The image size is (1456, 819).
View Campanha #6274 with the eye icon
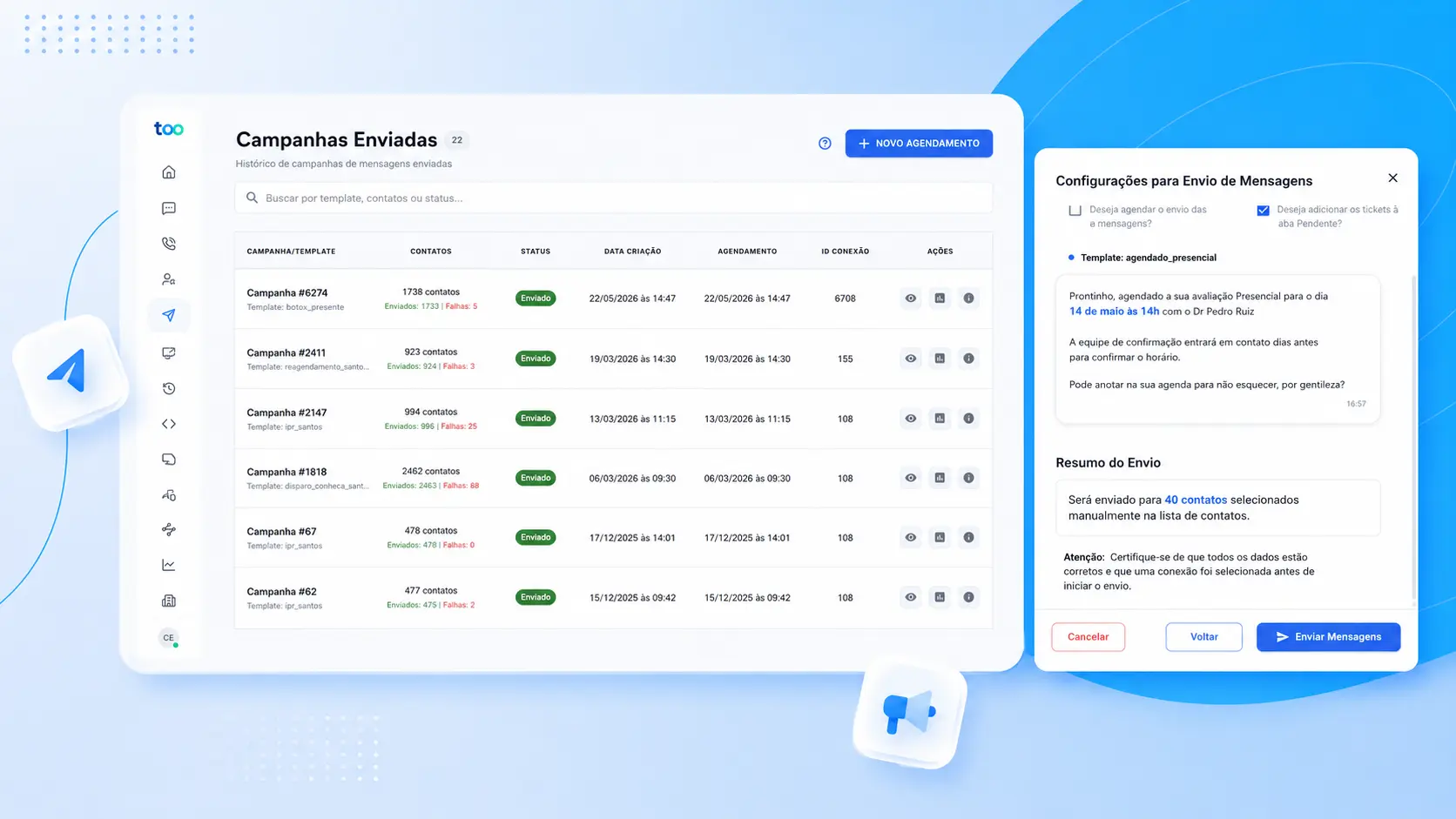[911, 299]
